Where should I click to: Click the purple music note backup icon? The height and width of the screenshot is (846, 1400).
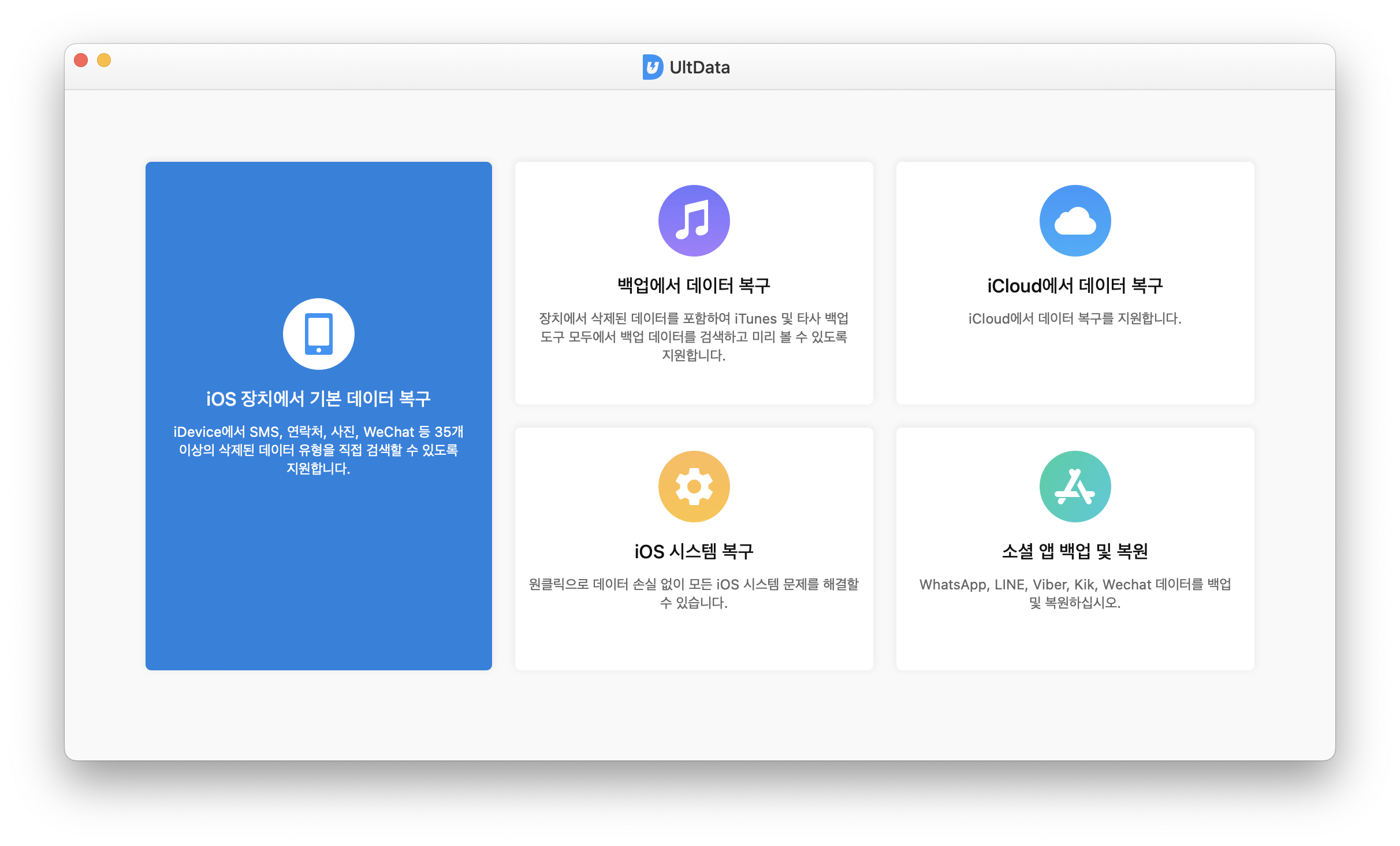[694, 221]
